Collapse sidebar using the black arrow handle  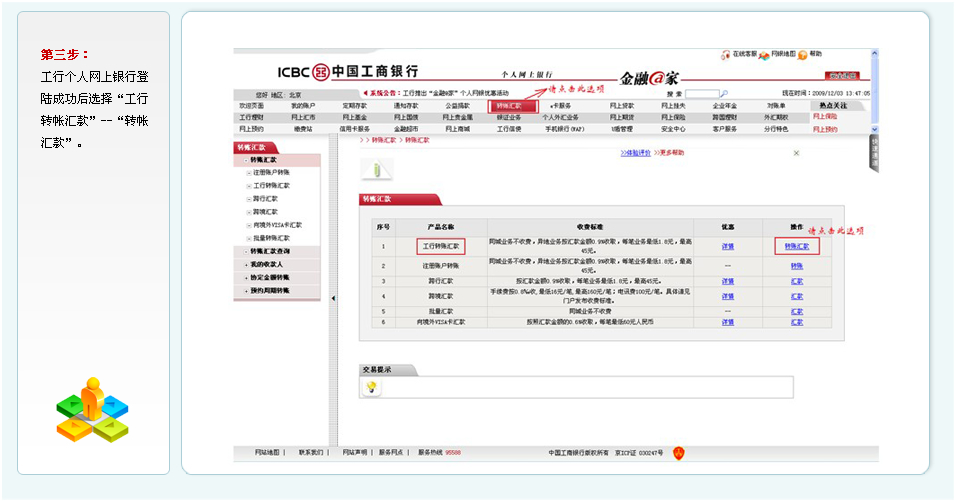tap(333, 298)
